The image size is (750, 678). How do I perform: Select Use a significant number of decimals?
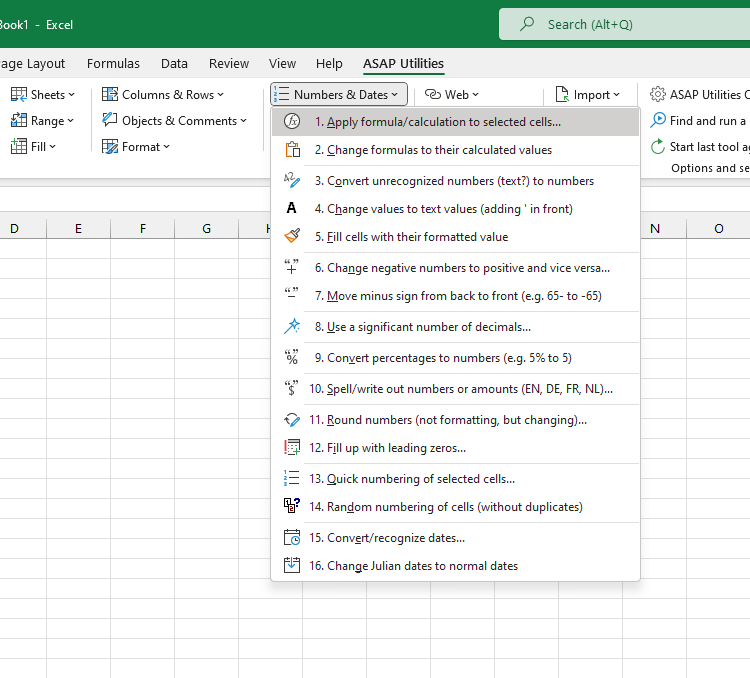coord(455,327)
